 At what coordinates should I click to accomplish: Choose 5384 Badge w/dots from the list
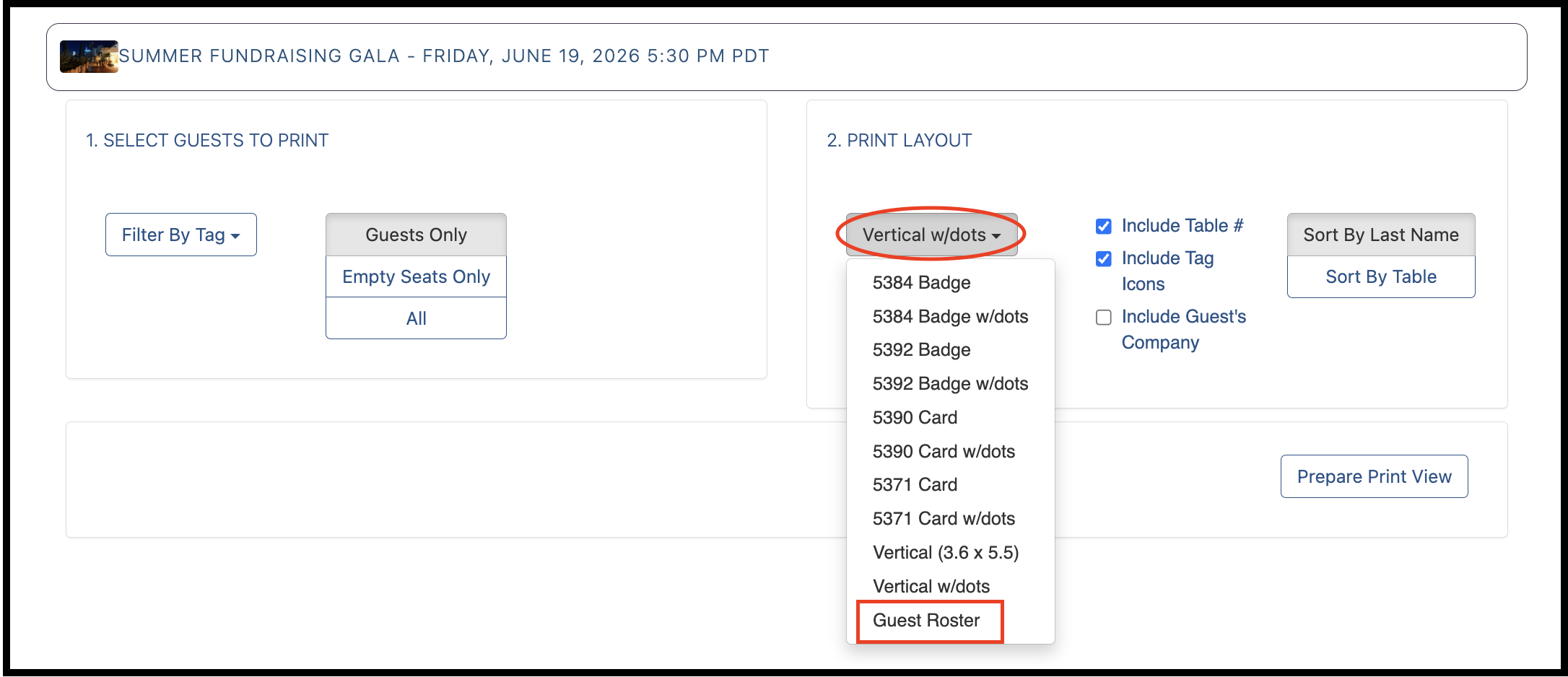click(950, 316)
